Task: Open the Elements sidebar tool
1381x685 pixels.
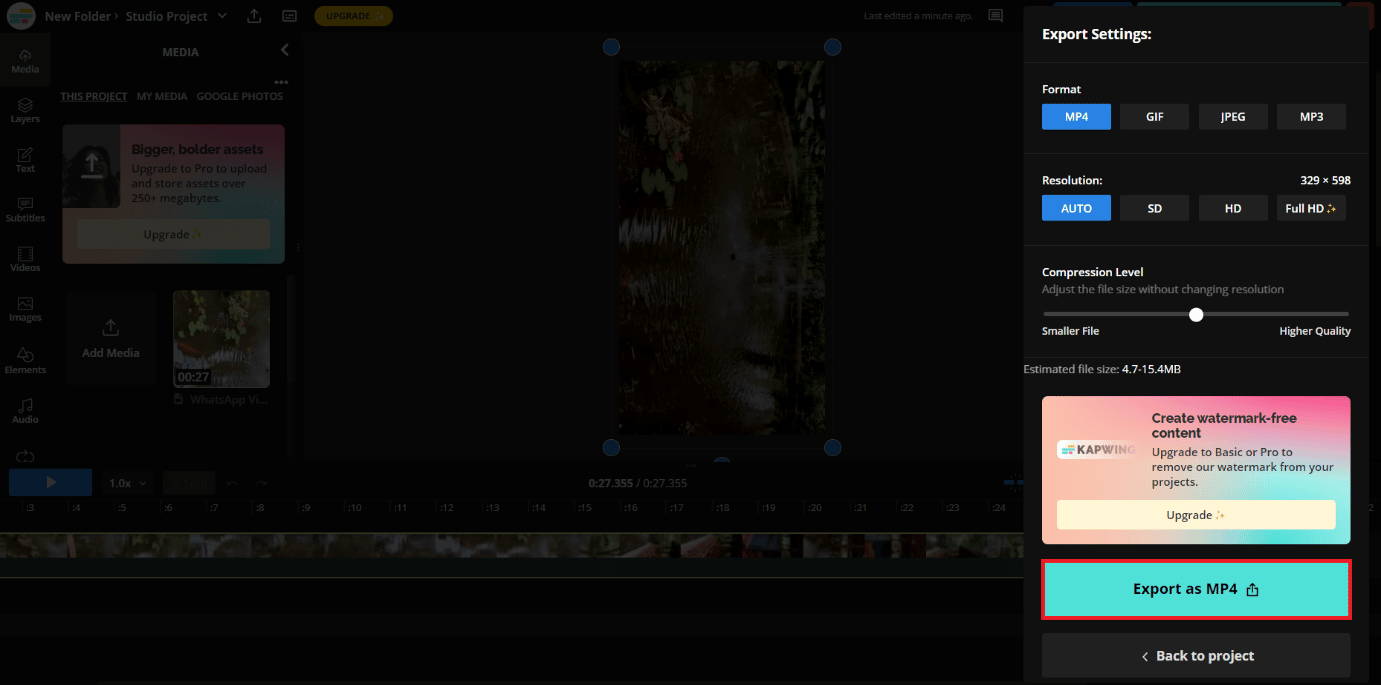Action: tap(25, 361)
